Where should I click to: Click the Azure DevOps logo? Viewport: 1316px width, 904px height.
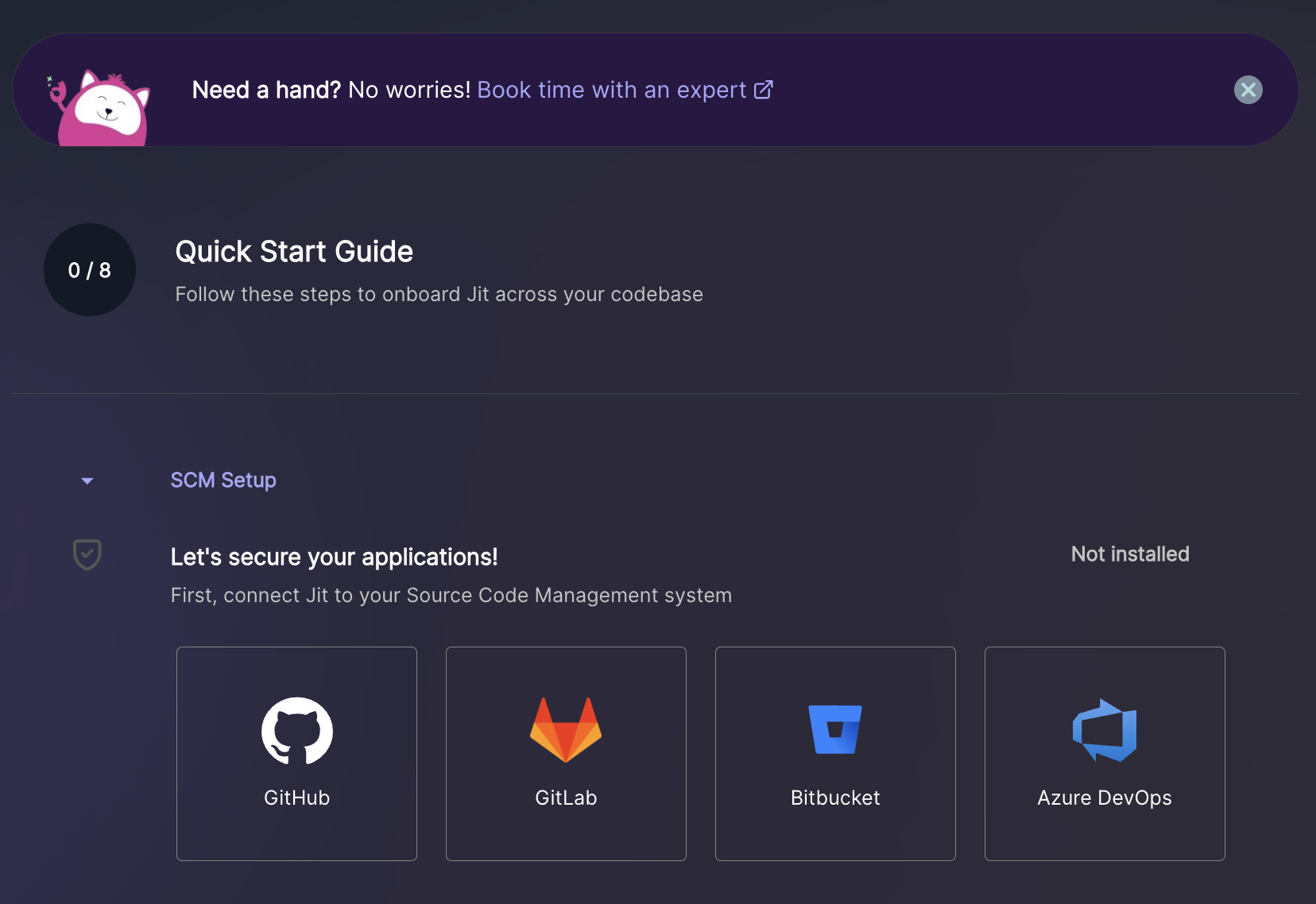[1105, 730]
